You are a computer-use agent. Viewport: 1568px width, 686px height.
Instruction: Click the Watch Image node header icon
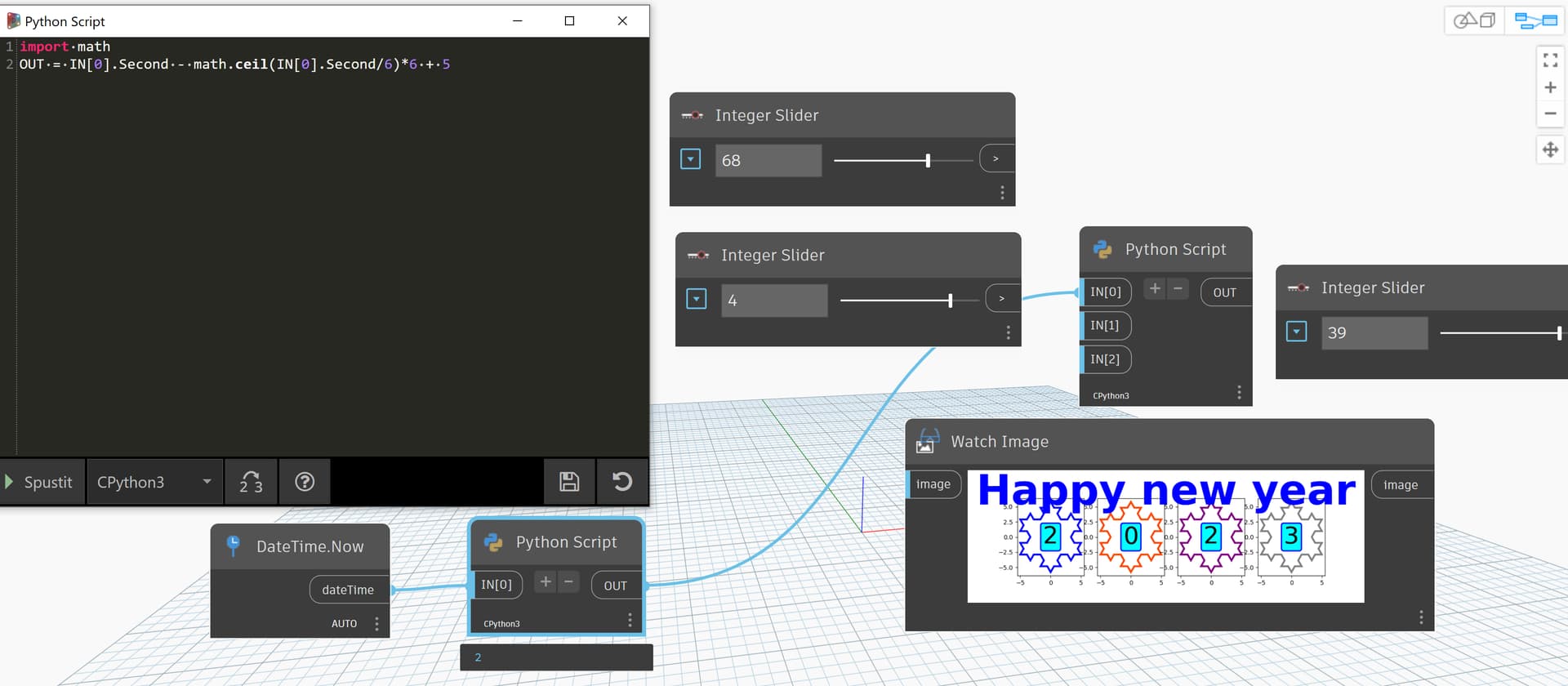[x=927, y=441]
